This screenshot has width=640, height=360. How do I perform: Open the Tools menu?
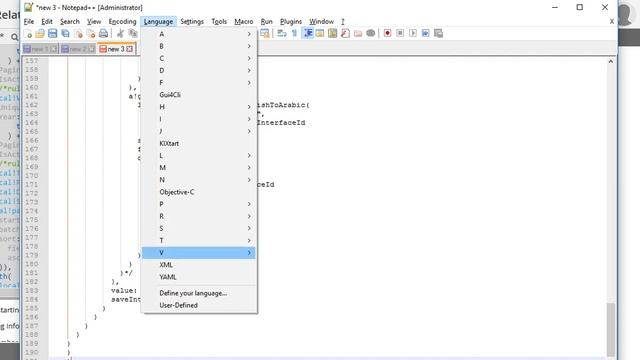pos(219,22)
